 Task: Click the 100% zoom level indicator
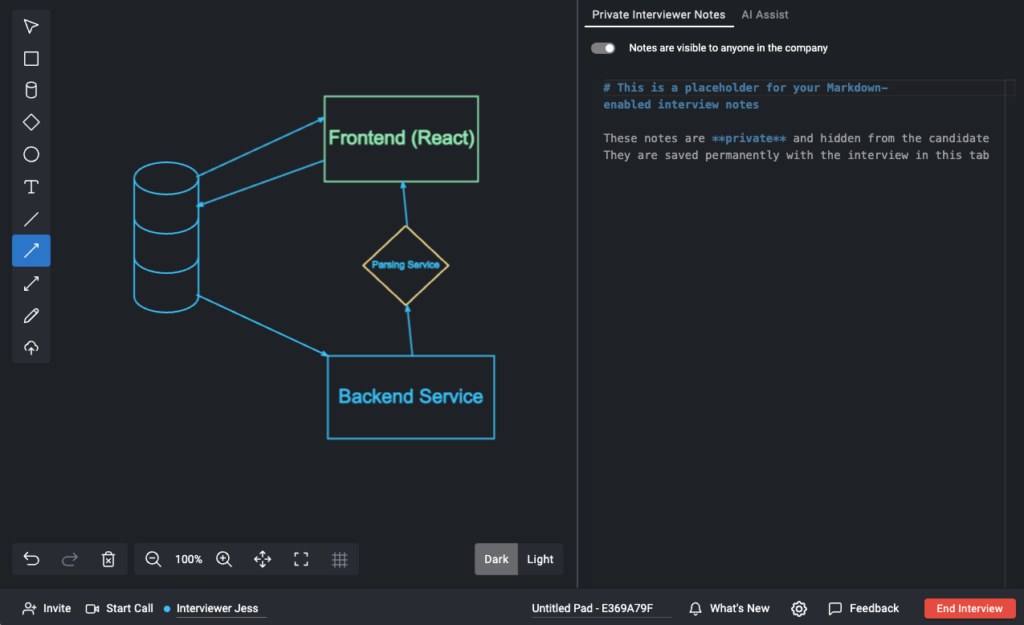pyautogui.click(x=189, y=560)
